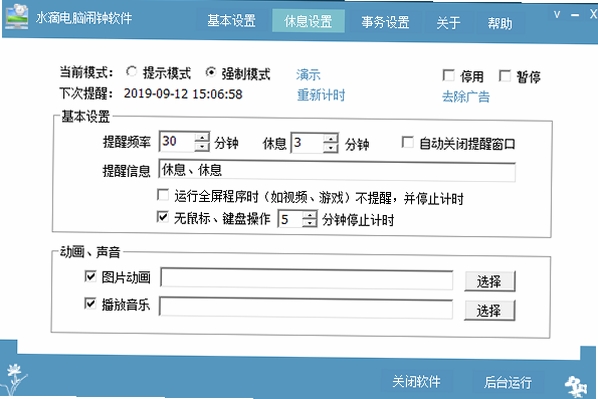Image resolution: width=598 pixels, height=399 pixels.
Task: Open the 关于 tab
Action: coord(448,23)
